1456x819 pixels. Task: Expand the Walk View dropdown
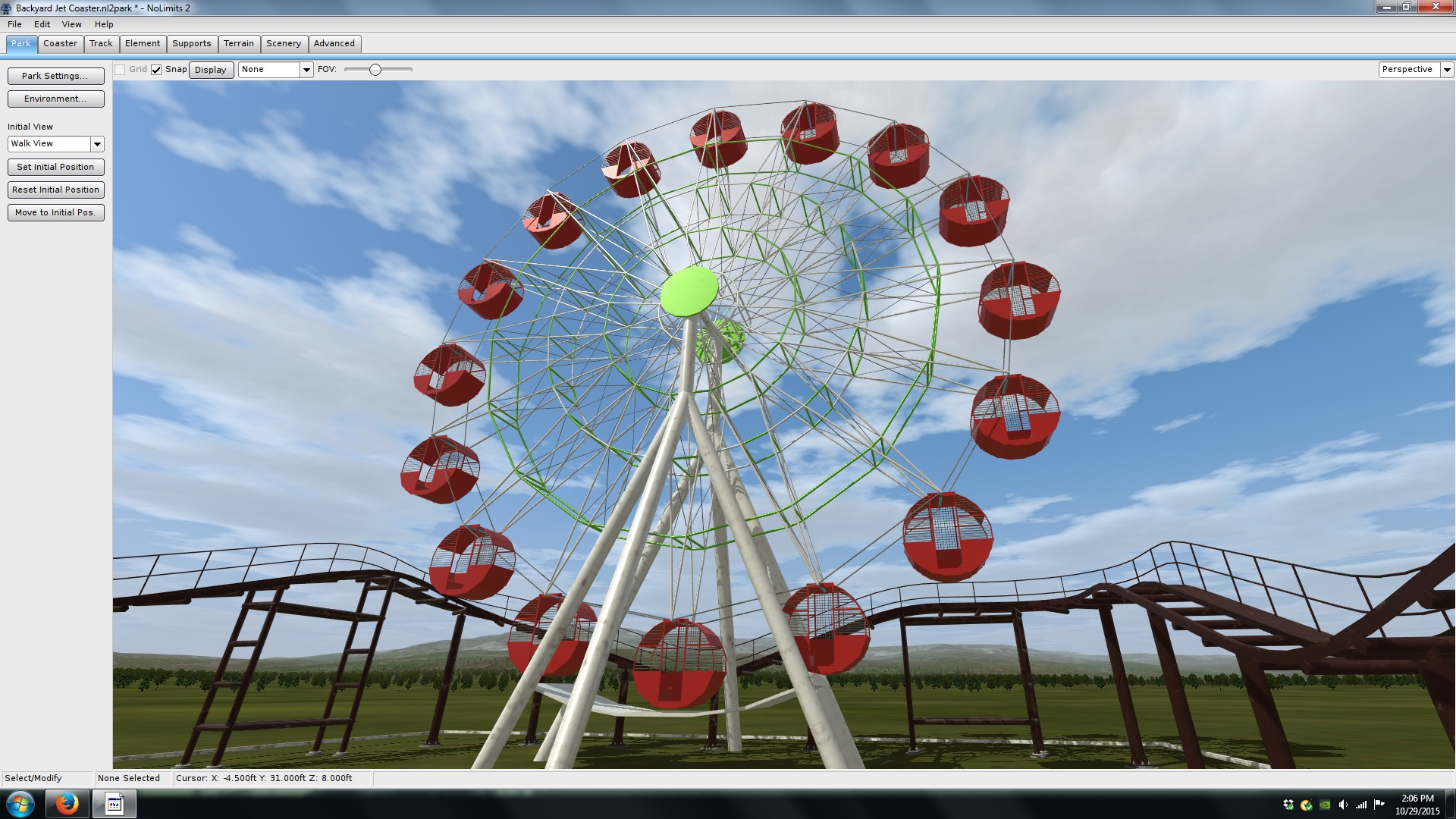tap(97, 144)
